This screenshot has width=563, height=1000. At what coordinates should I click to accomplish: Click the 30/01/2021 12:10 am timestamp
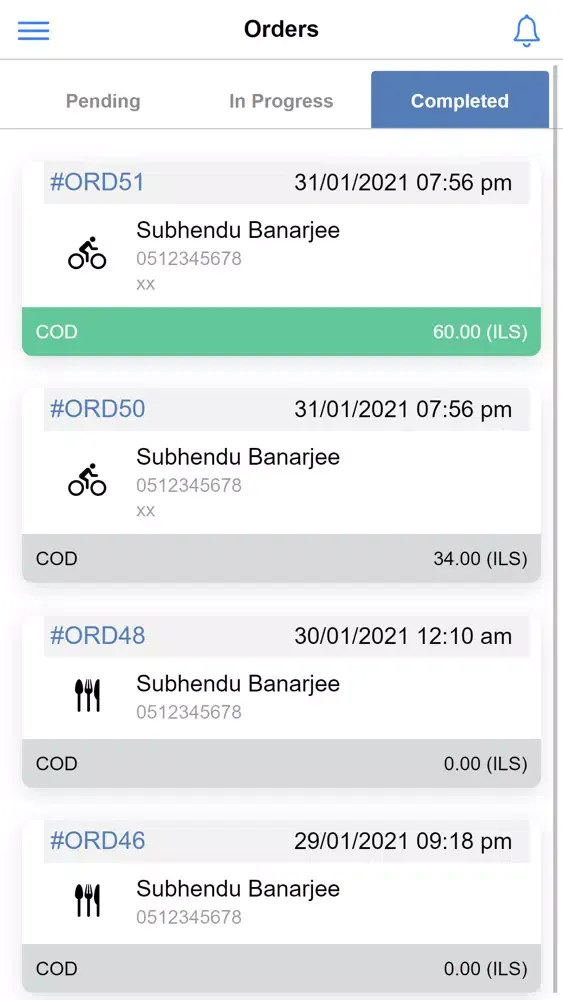click(x=403, y=636)
